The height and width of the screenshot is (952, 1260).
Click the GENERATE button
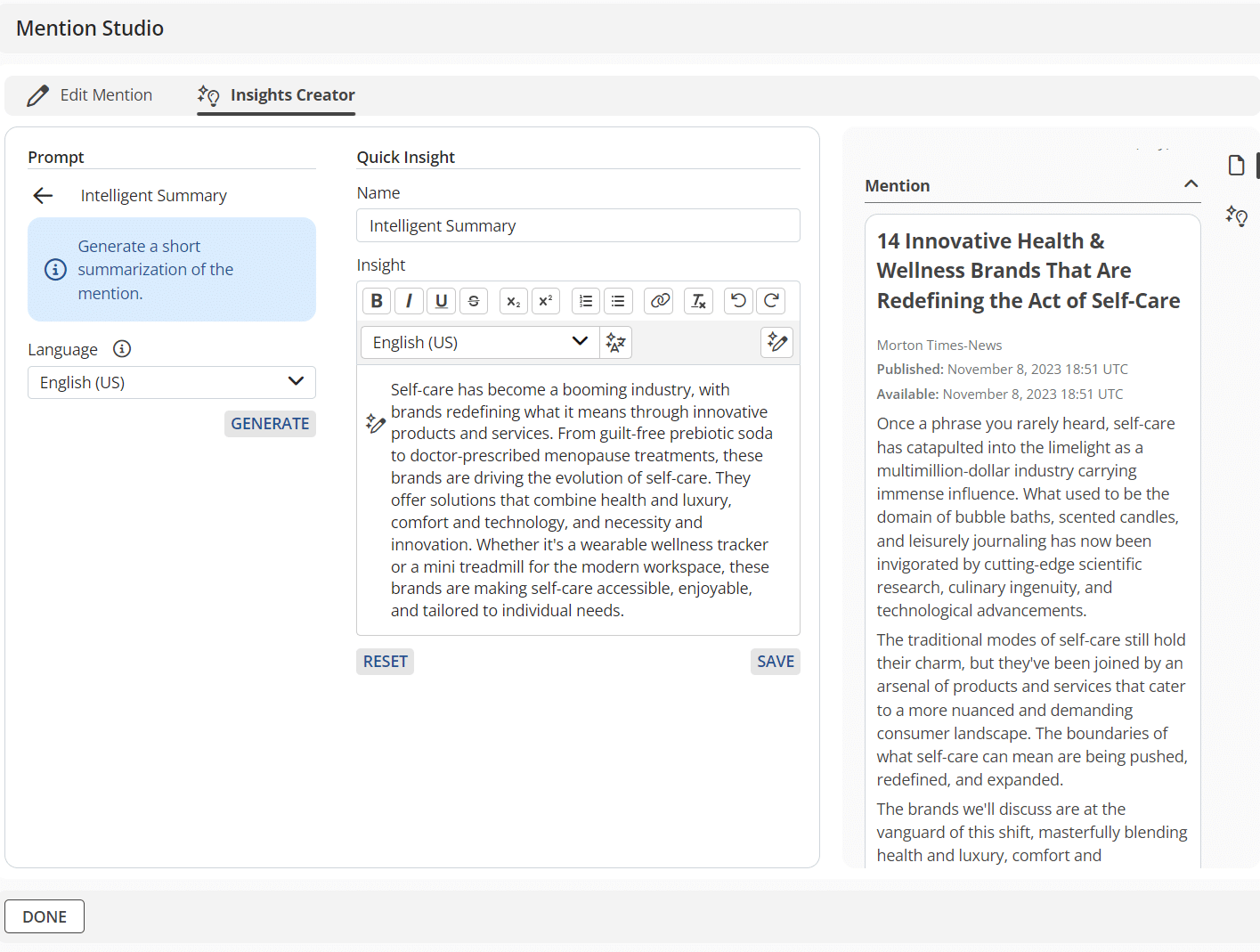click(270, 424)
